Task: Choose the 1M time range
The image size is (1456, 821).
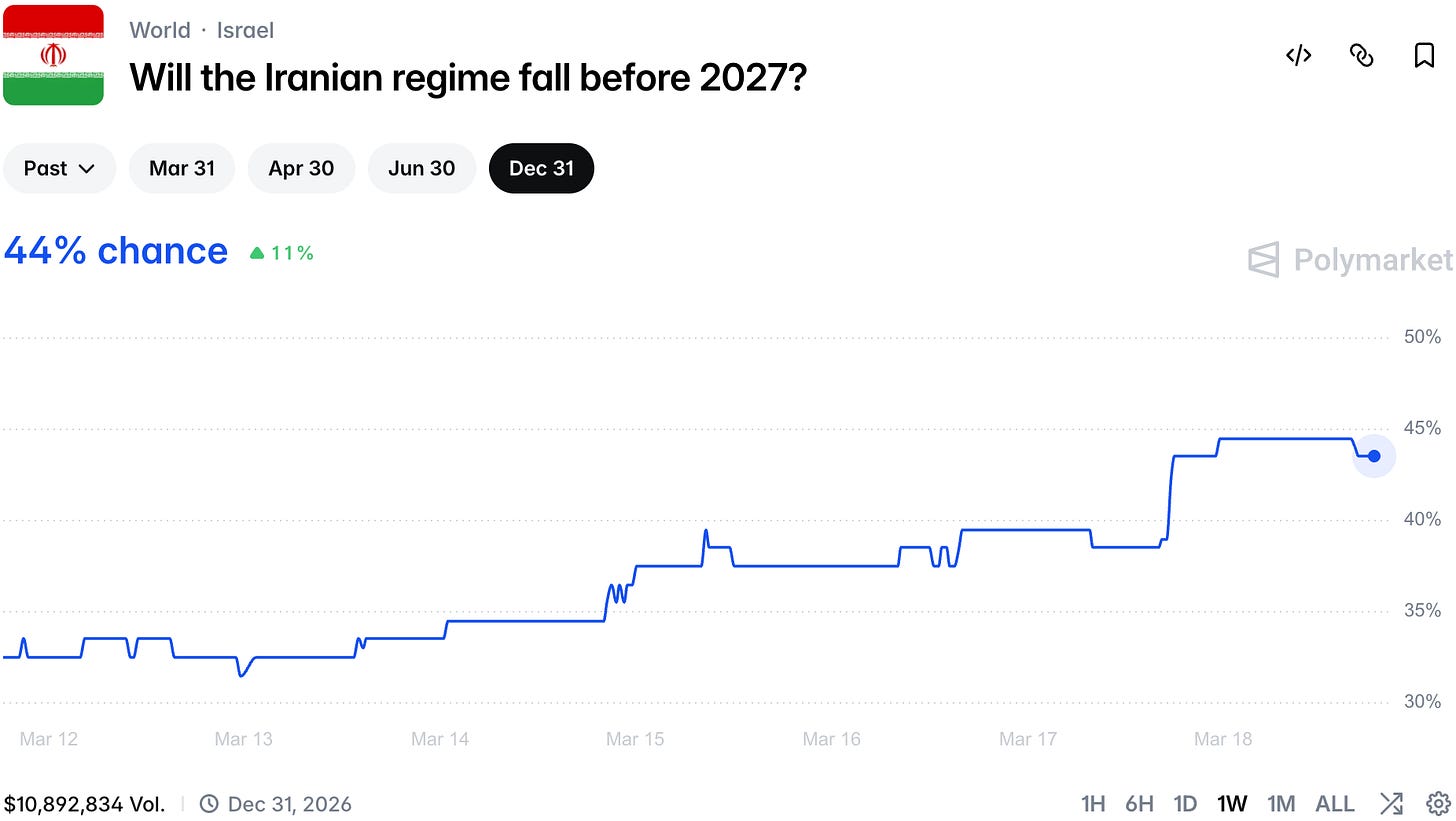Action: click(1281, 803)
